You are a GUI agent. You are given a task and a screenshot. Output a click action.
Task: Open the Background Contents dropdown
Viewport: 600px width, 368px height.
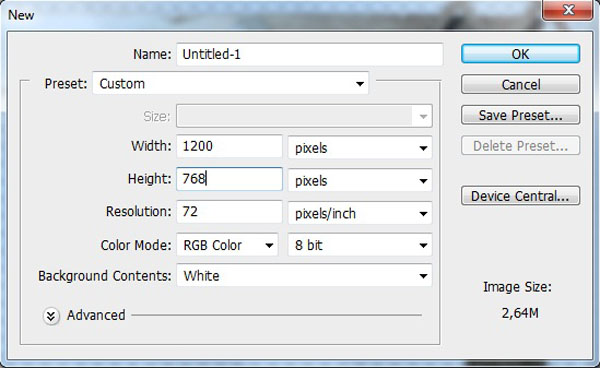[304, 275]
